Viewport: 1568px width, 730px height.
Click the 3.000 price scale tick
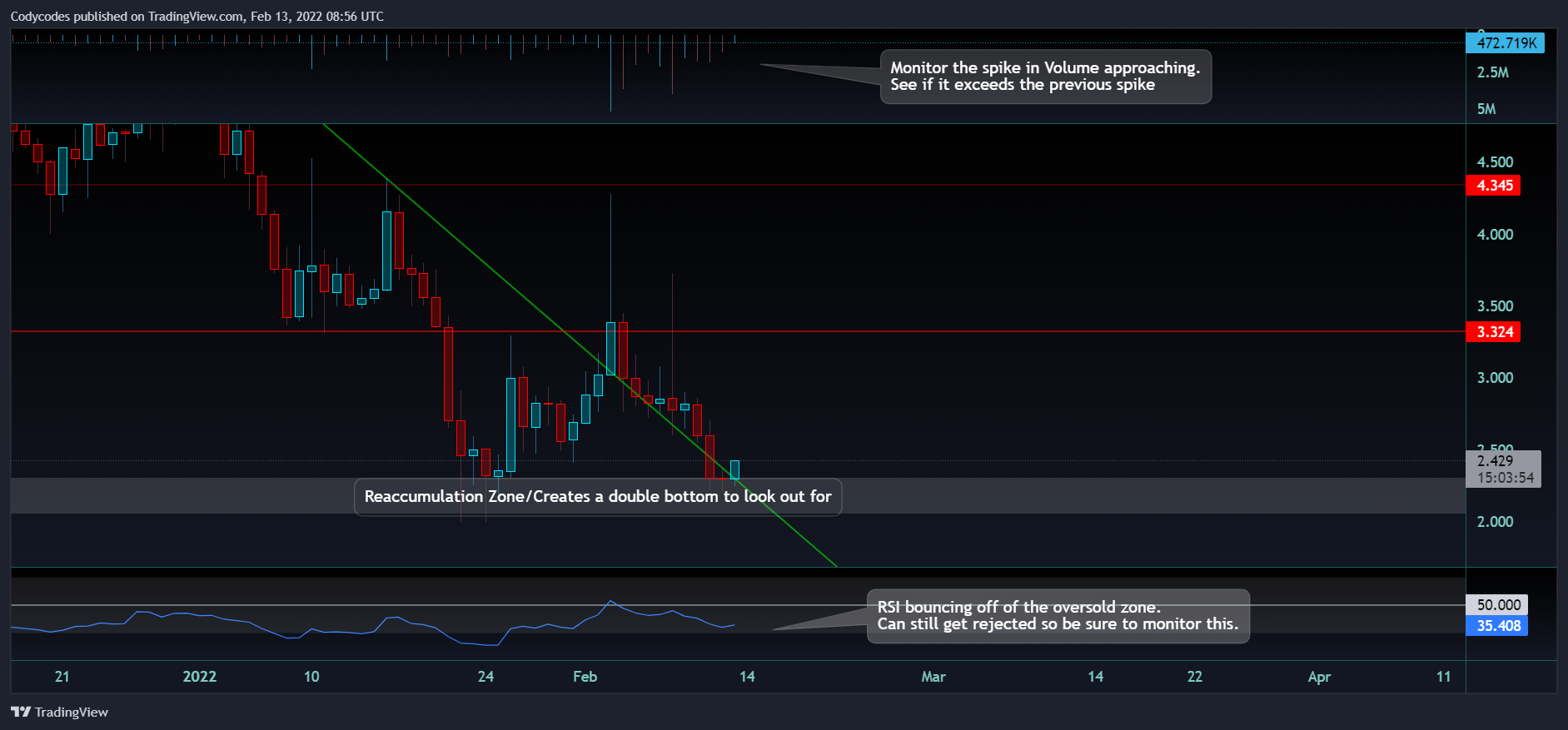coord(1495,378)
